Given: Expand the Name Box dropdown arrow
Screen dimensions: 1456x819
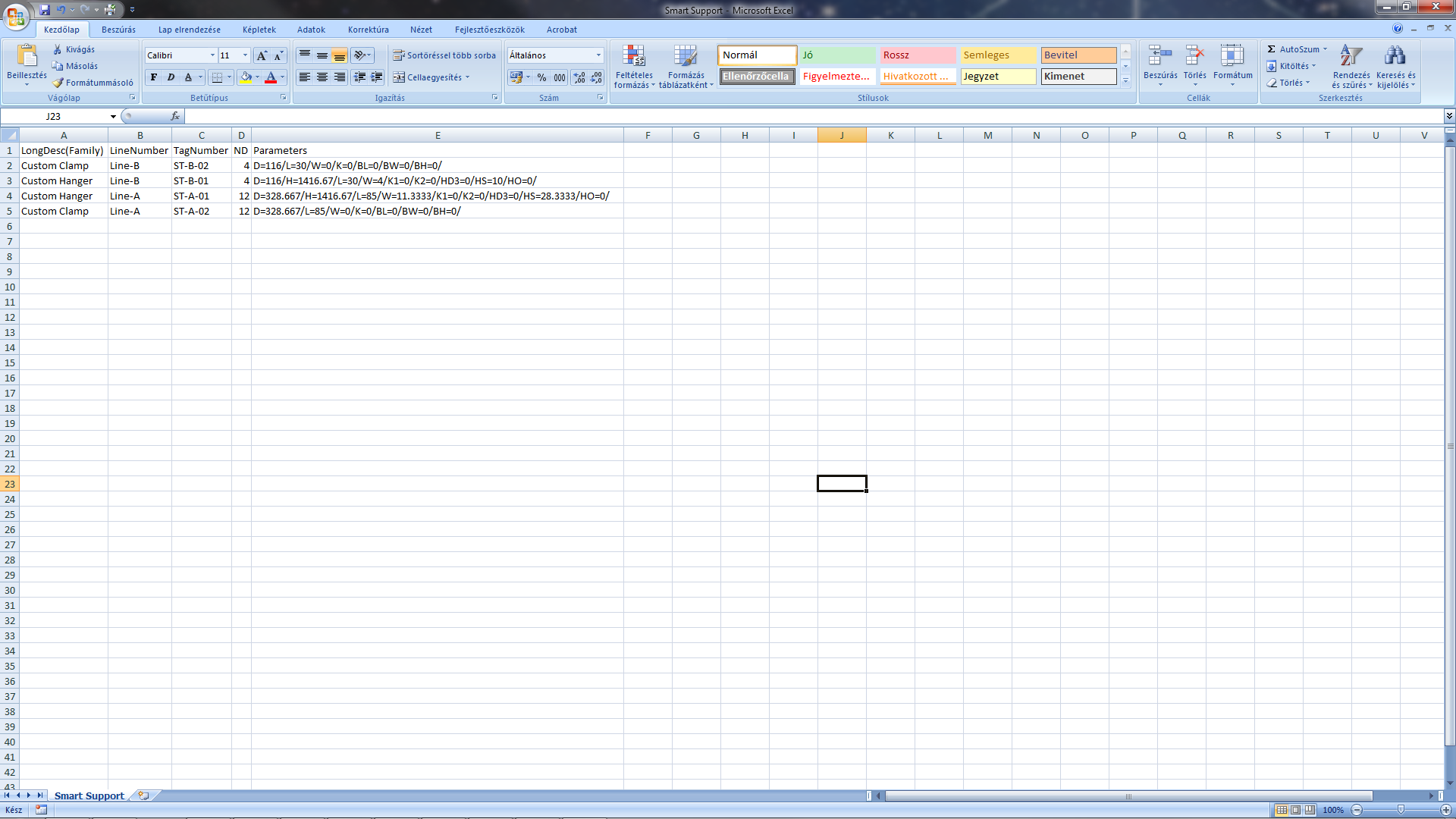Looking at the screenshot, I should 113,116.
